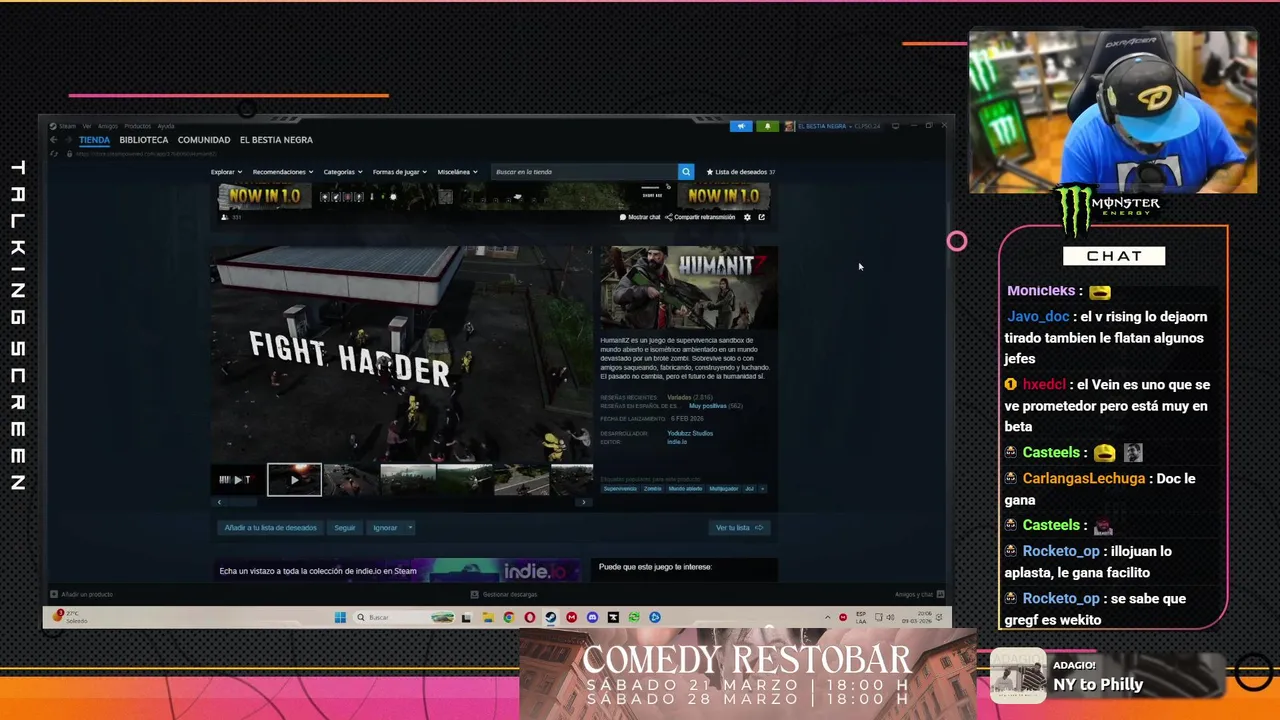Viewport: 1280px width, 720px height.
Task: Open the Steam menu
Action: (x=67, y=126)
